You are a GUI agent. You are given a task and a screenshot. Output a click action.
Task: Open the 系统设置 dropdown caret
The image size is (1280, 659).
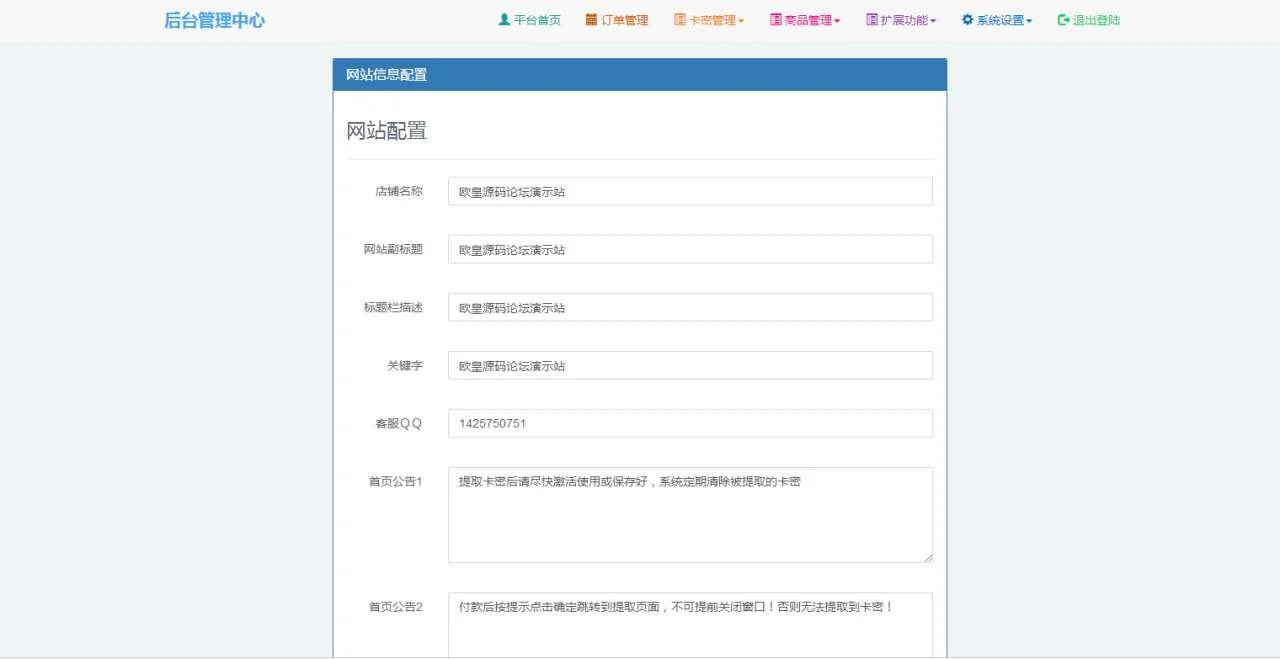(x=1029, y=21)
